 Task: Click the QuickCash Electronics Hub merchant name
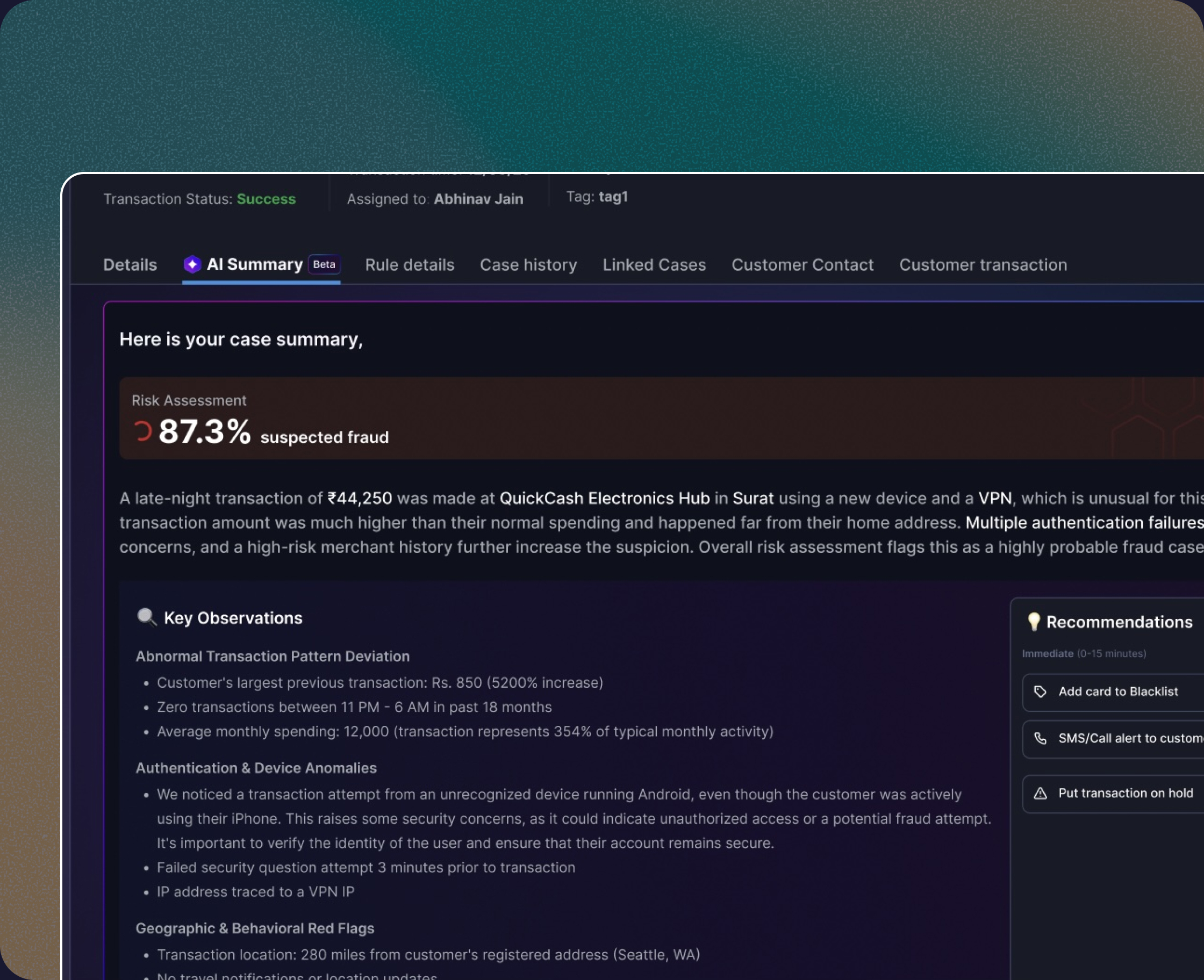point(604,498)
